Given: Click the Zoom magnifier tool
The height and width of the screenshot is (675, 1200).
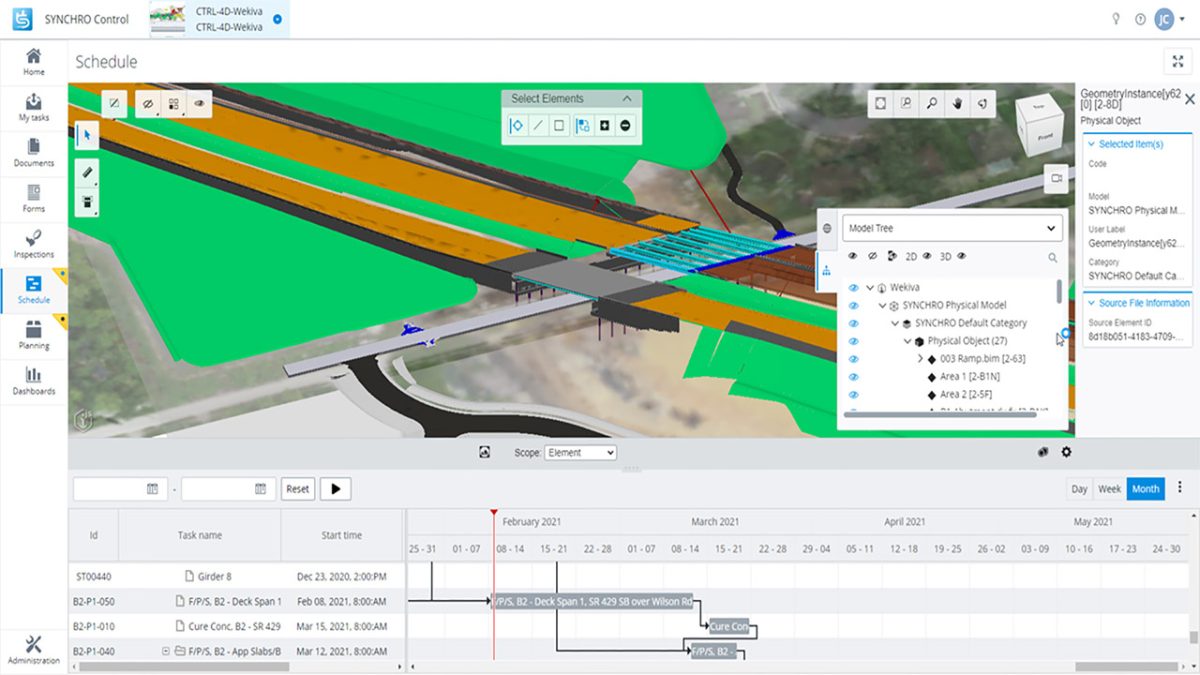Looking at the screenshot, I should point(930,103).
